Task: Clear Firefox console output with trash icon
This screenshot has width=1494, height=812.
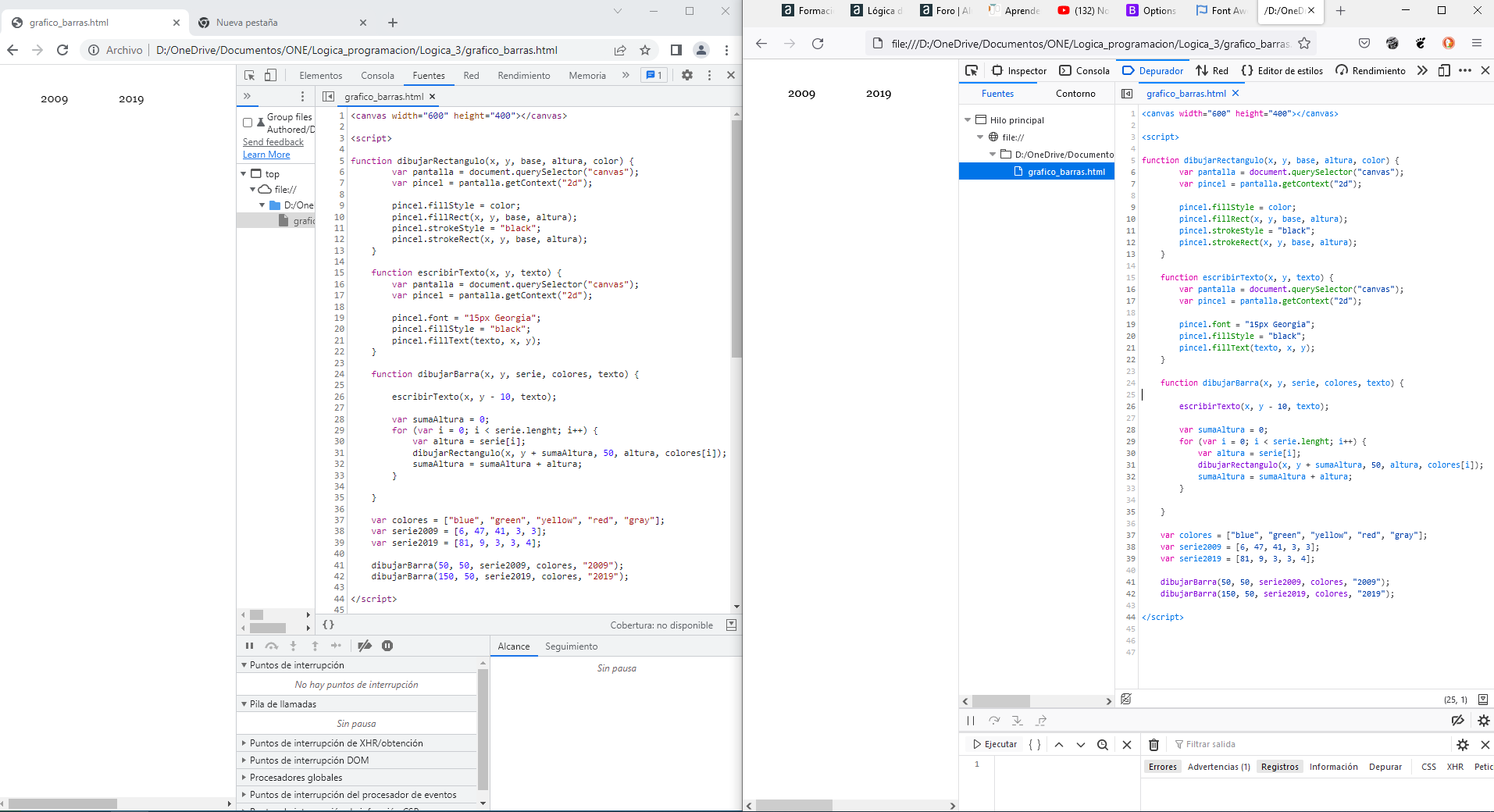Action: point(1153,745)
